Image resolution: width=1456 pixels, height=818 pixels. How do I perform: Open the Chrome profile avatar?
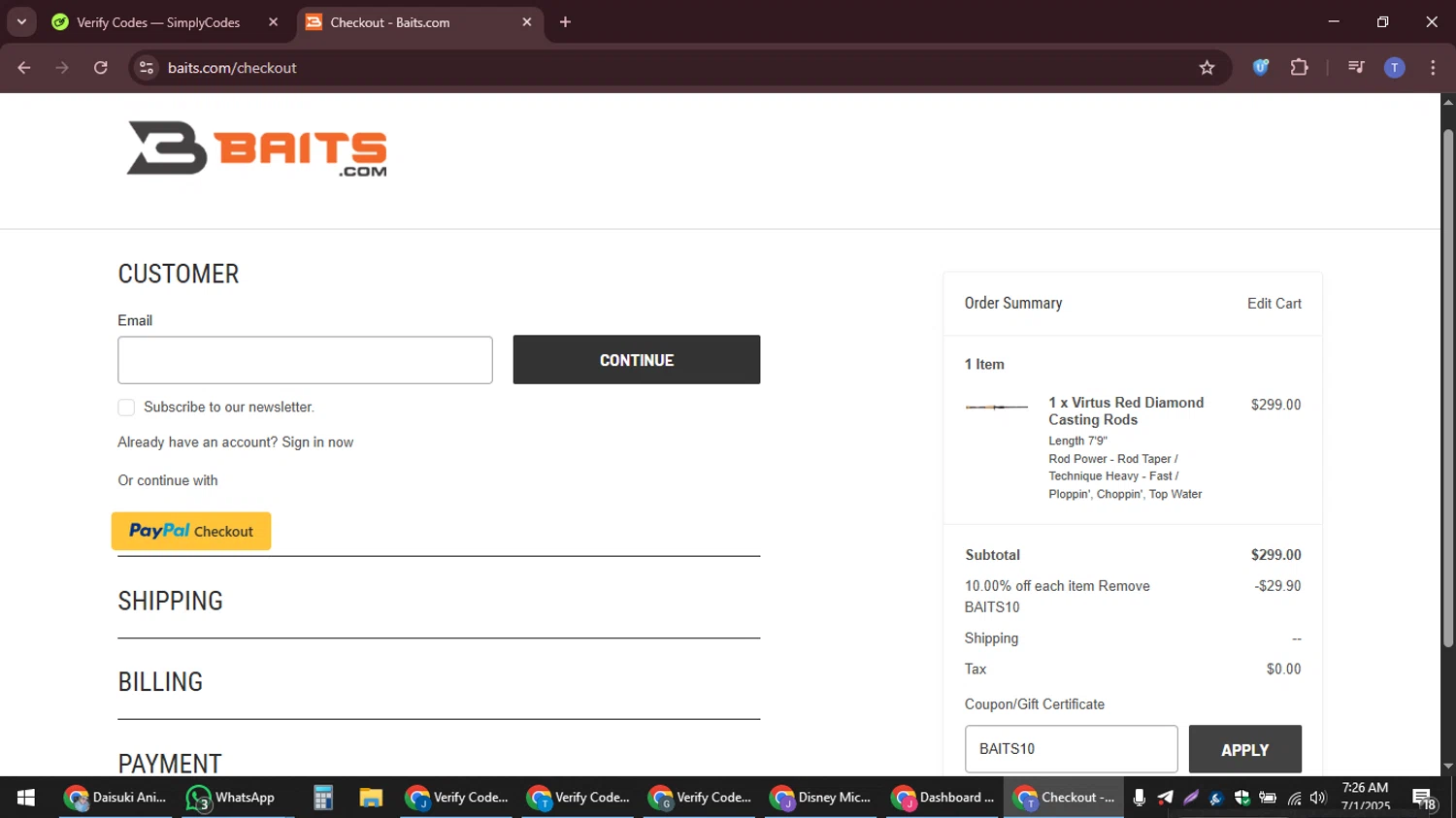[x=1394, y=68]
